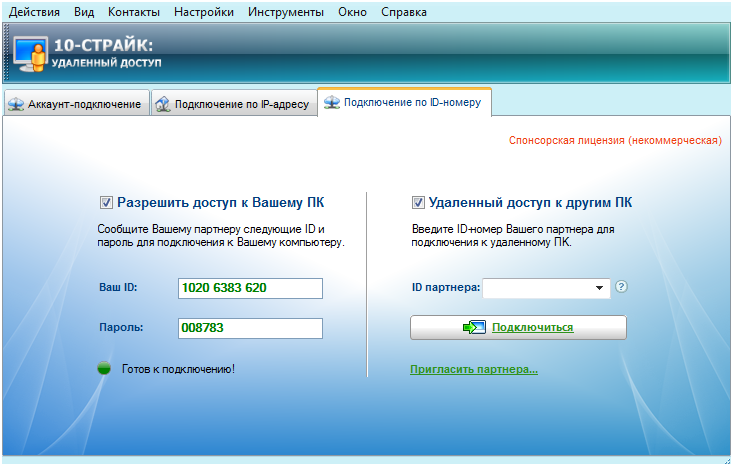
Task: Open the Окно menu
Action: (x=352, y=12)
